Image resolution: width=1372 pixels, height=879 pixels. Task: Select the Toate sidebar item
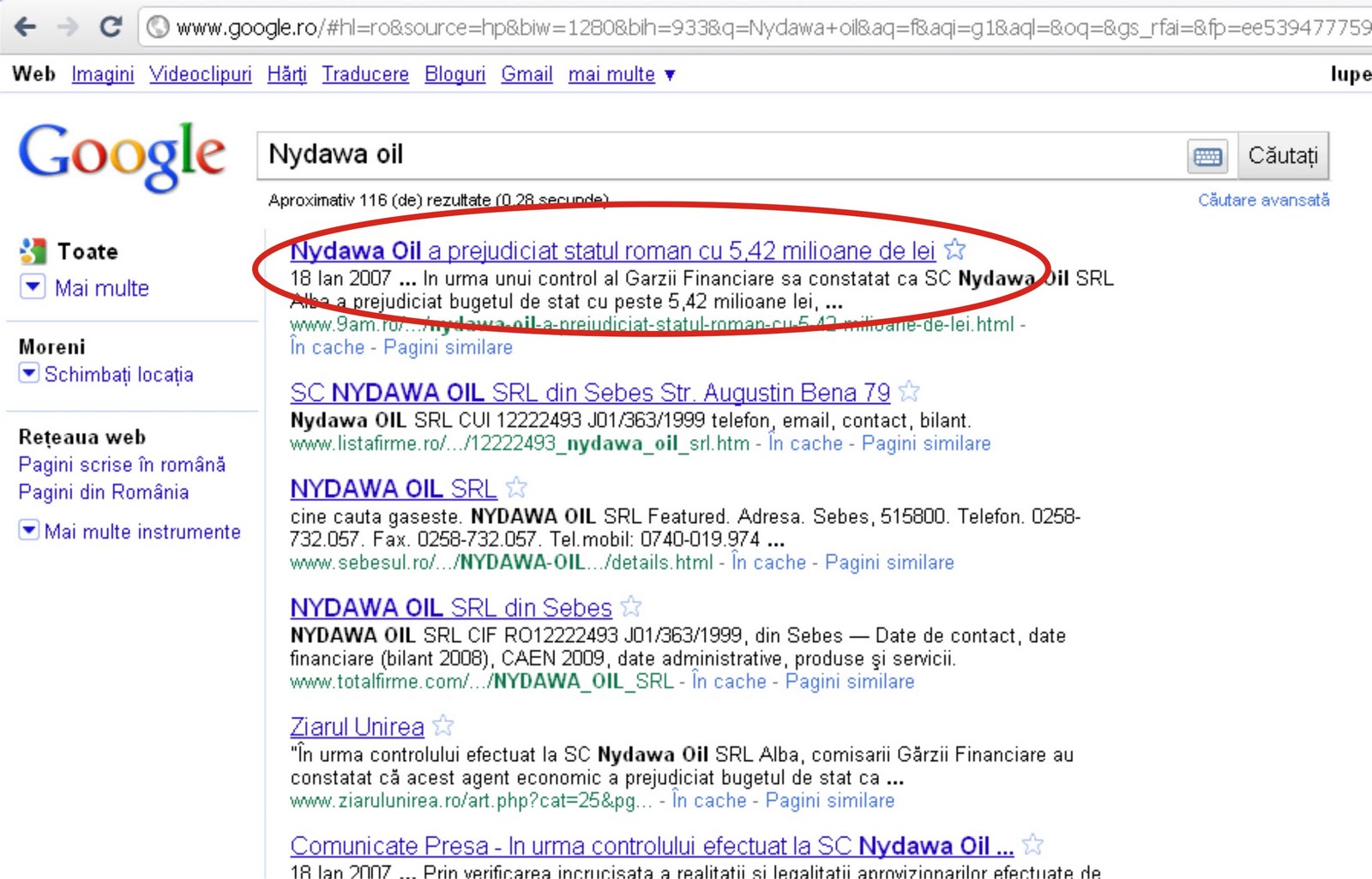click(87, 251)
